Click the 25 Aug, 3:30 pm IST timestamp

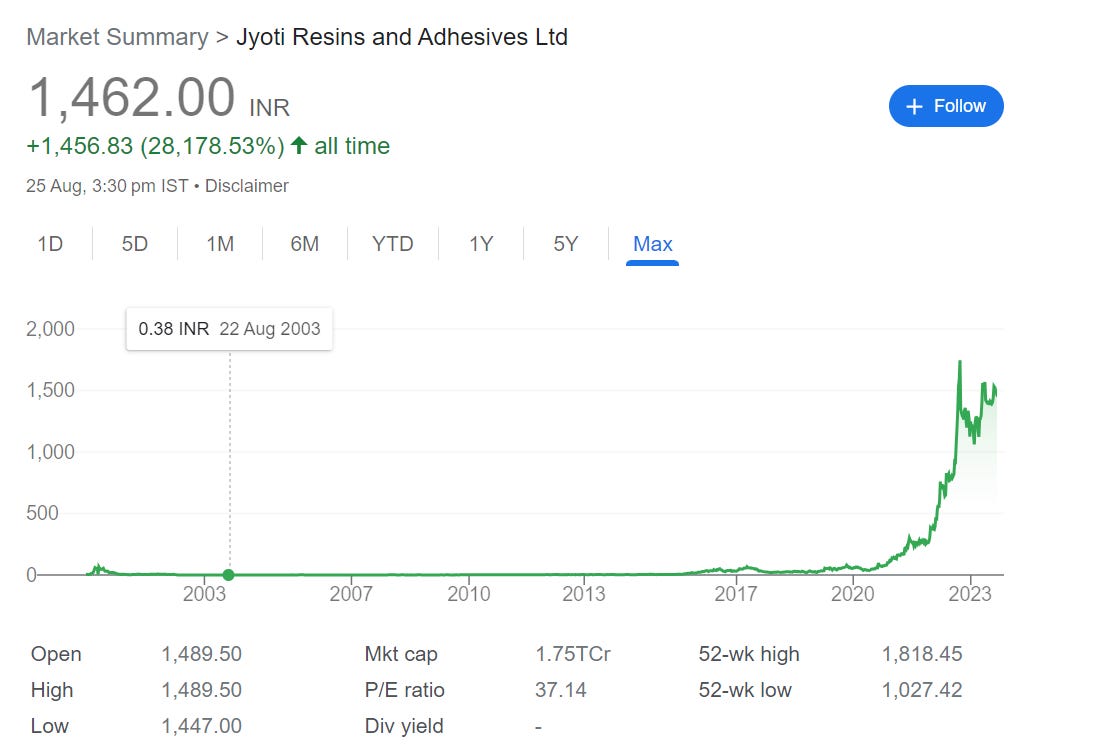coord(107,186)
